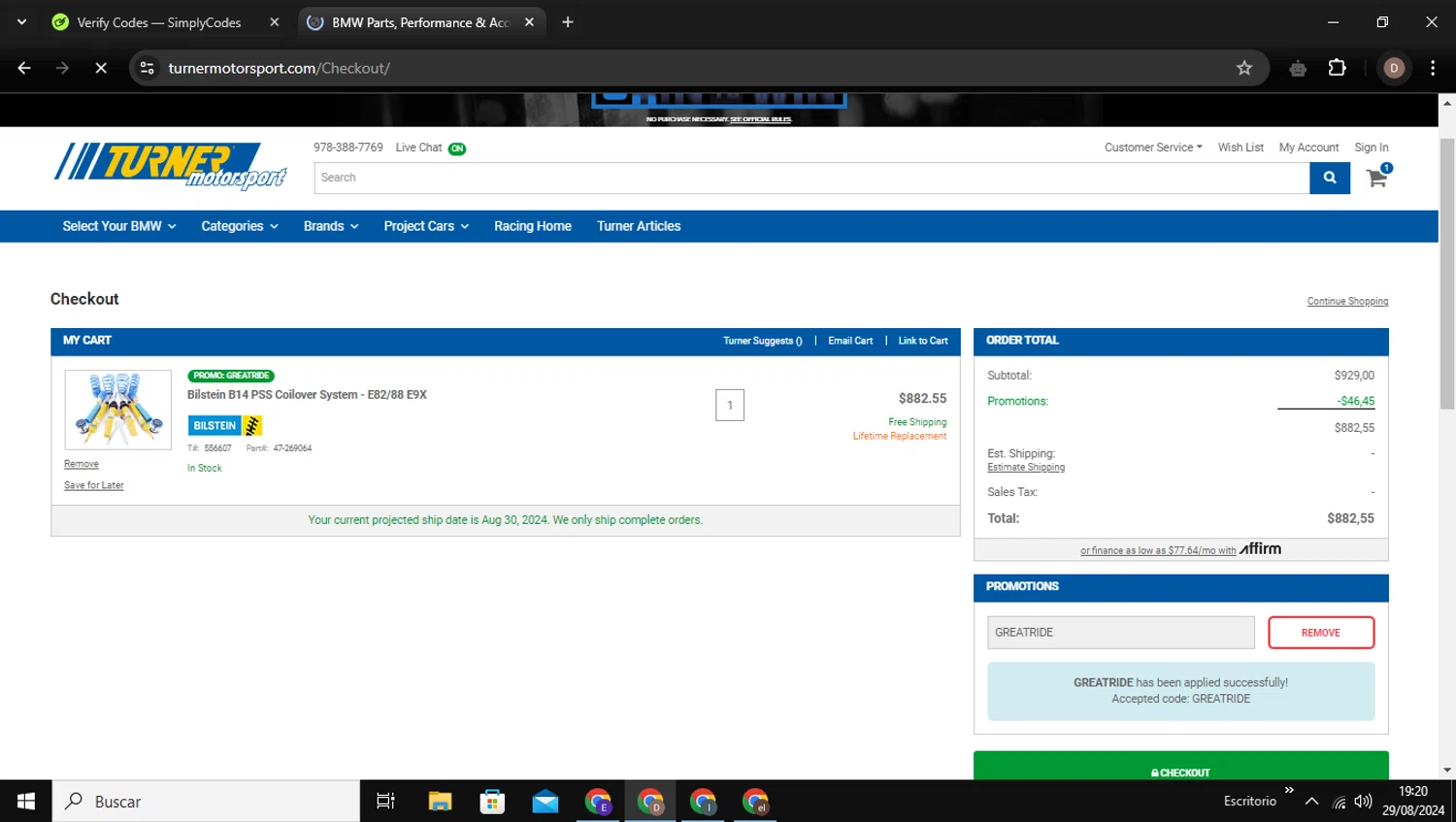Expand the Escritorio toolbar chevron on the taskbar

coord(1289,791)
